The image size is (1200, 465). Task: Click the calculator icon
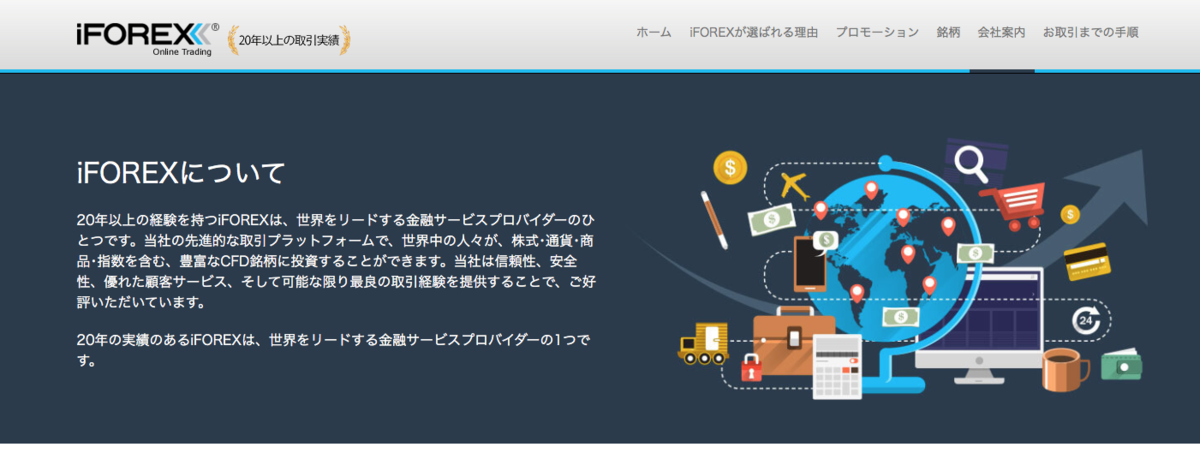(837, 366)
